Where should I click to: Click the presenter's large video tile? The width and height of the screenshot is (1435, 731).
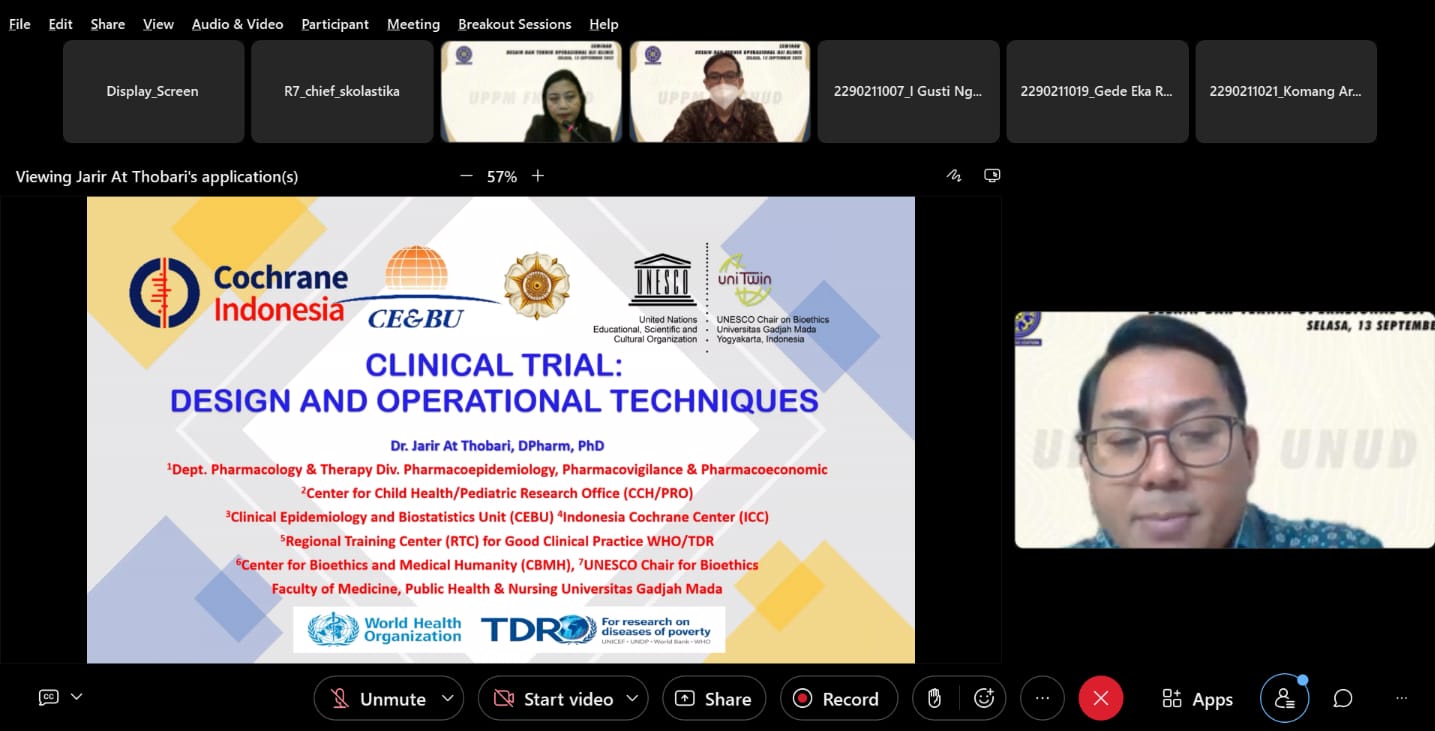click(1224, 430)
